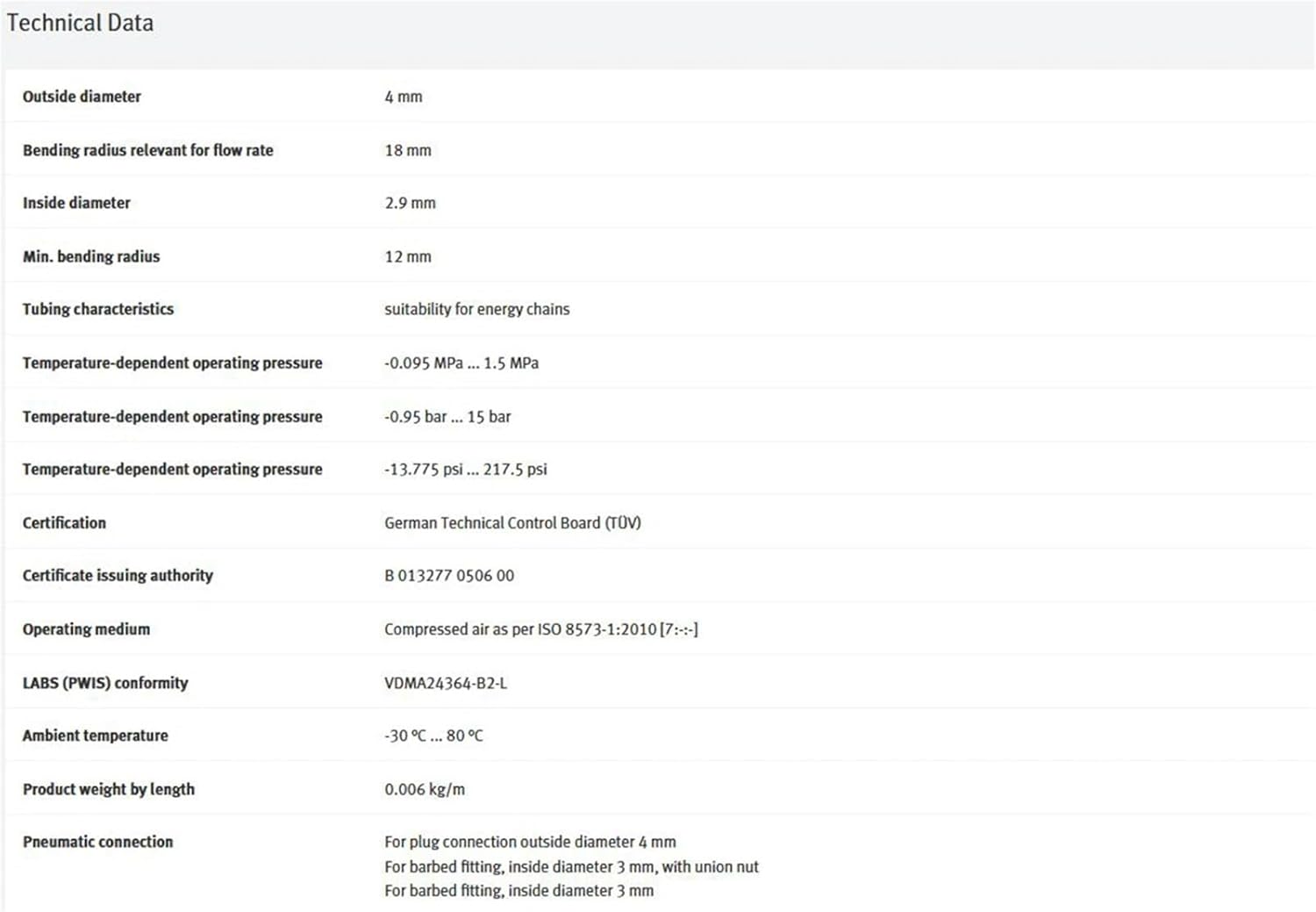Screen dimensions: 1316x912
Task: Select the "Pneumatic connection" label
Action: tap(98, 841)
